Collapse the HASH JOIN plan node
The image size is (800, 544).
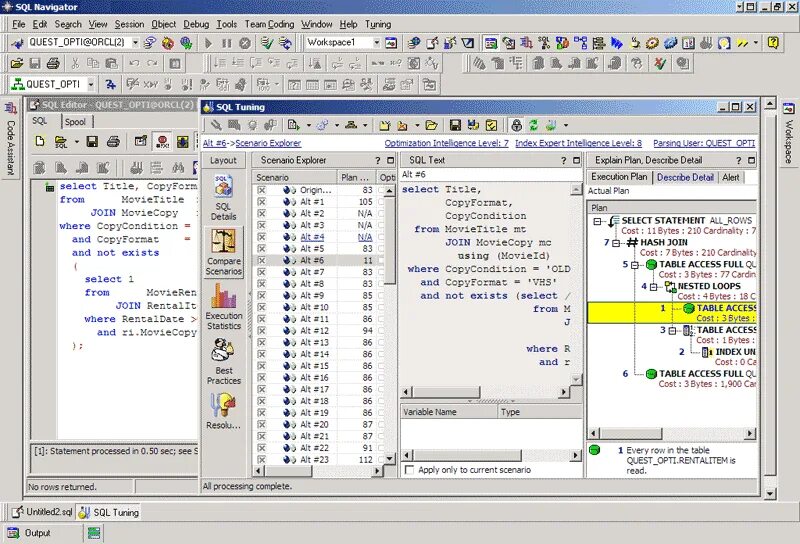coord(616,243)
